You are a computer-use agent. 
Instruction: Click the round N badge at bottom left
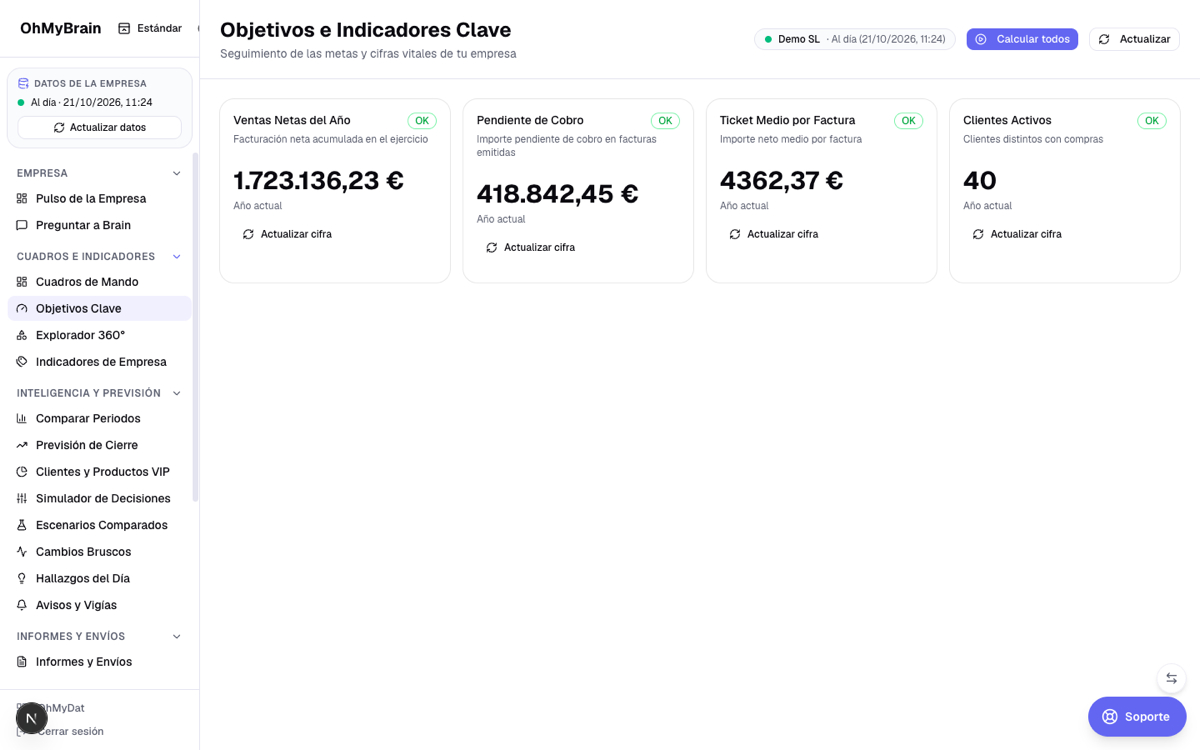(x=32, y=718)
